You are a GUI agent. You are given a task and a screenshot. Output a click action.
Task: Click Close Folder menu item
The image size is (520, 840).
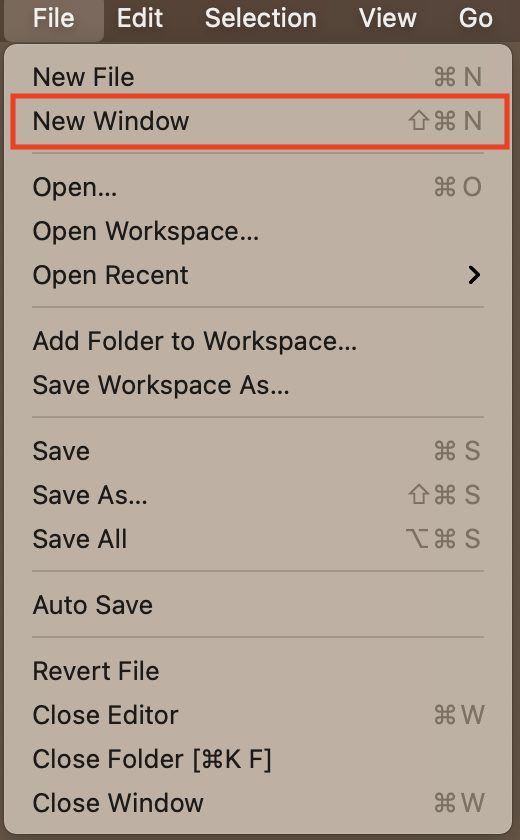(x=258, y=759)
